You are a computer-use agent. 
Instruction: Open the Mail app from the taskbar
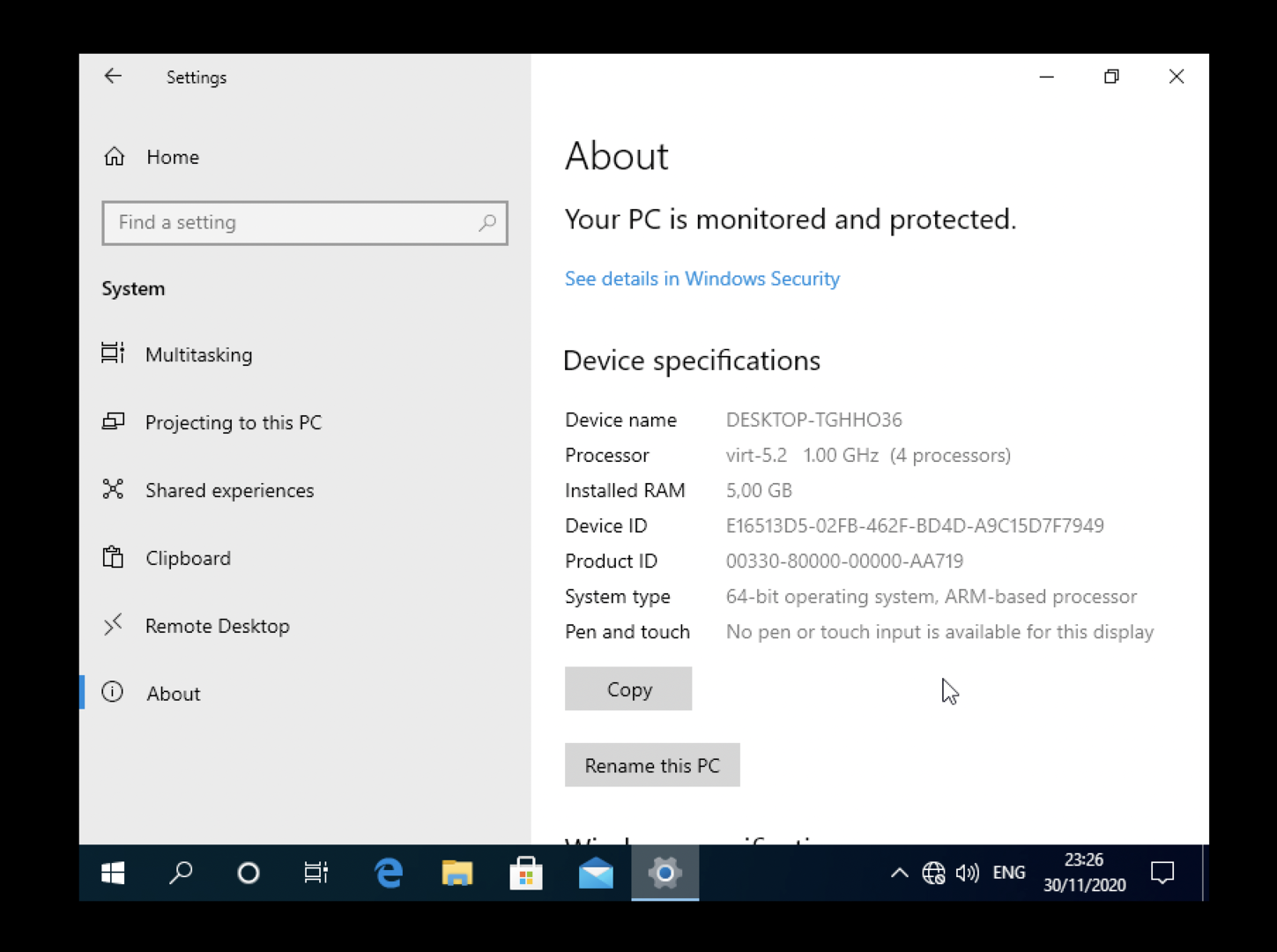coord(596,873)
